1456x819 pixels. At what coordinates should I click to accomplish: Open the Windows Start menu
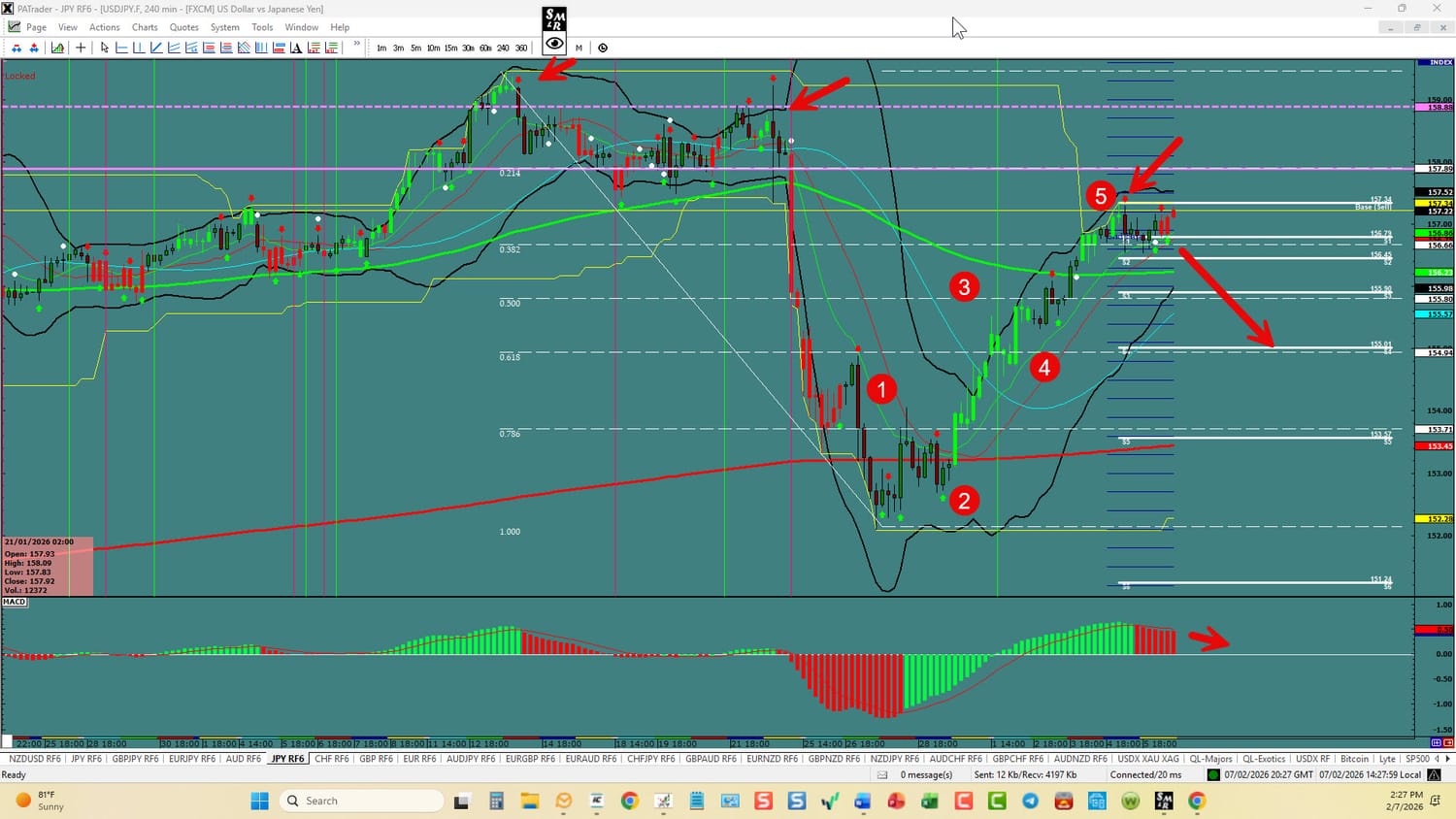click(x=259, y=801)
